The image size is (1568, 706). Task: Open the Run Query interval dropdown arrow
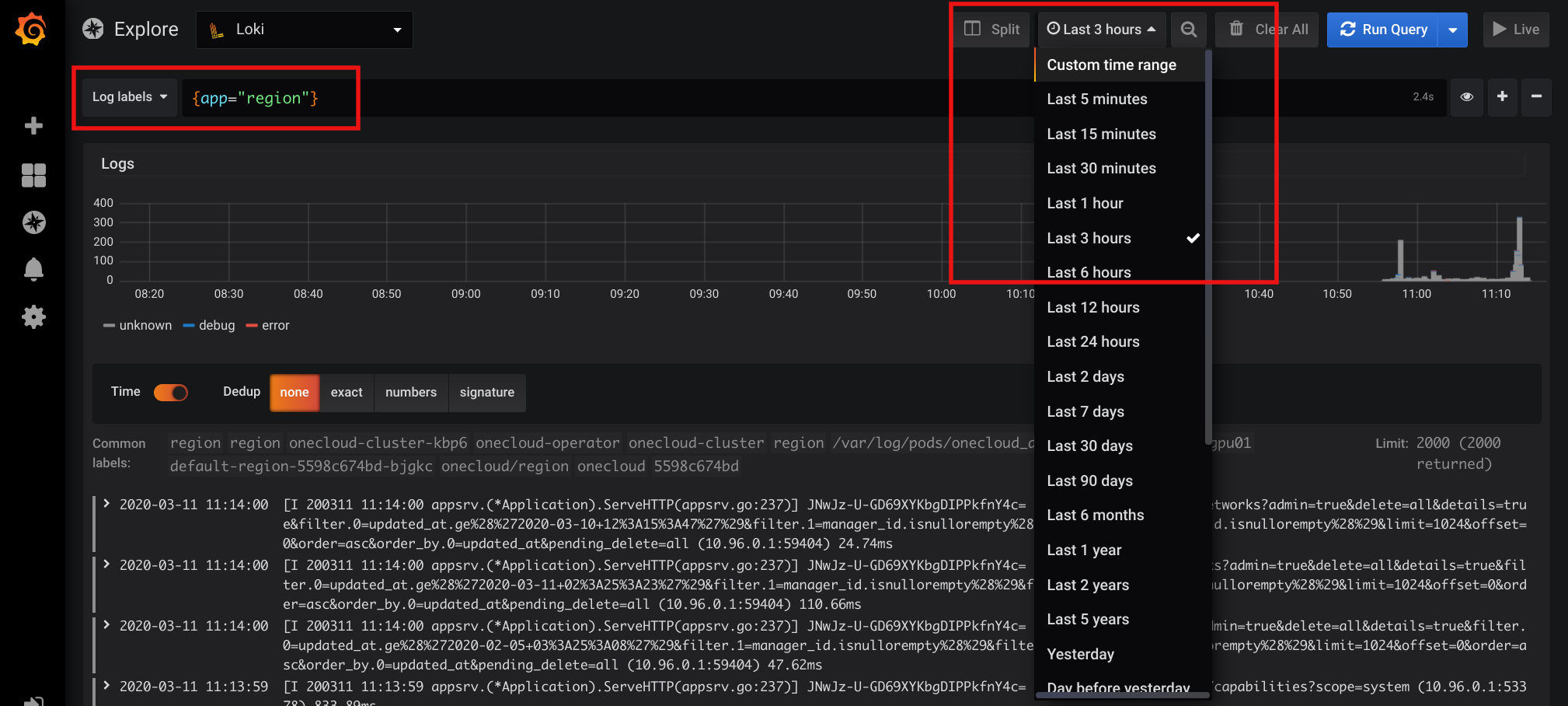[1453, 30]
